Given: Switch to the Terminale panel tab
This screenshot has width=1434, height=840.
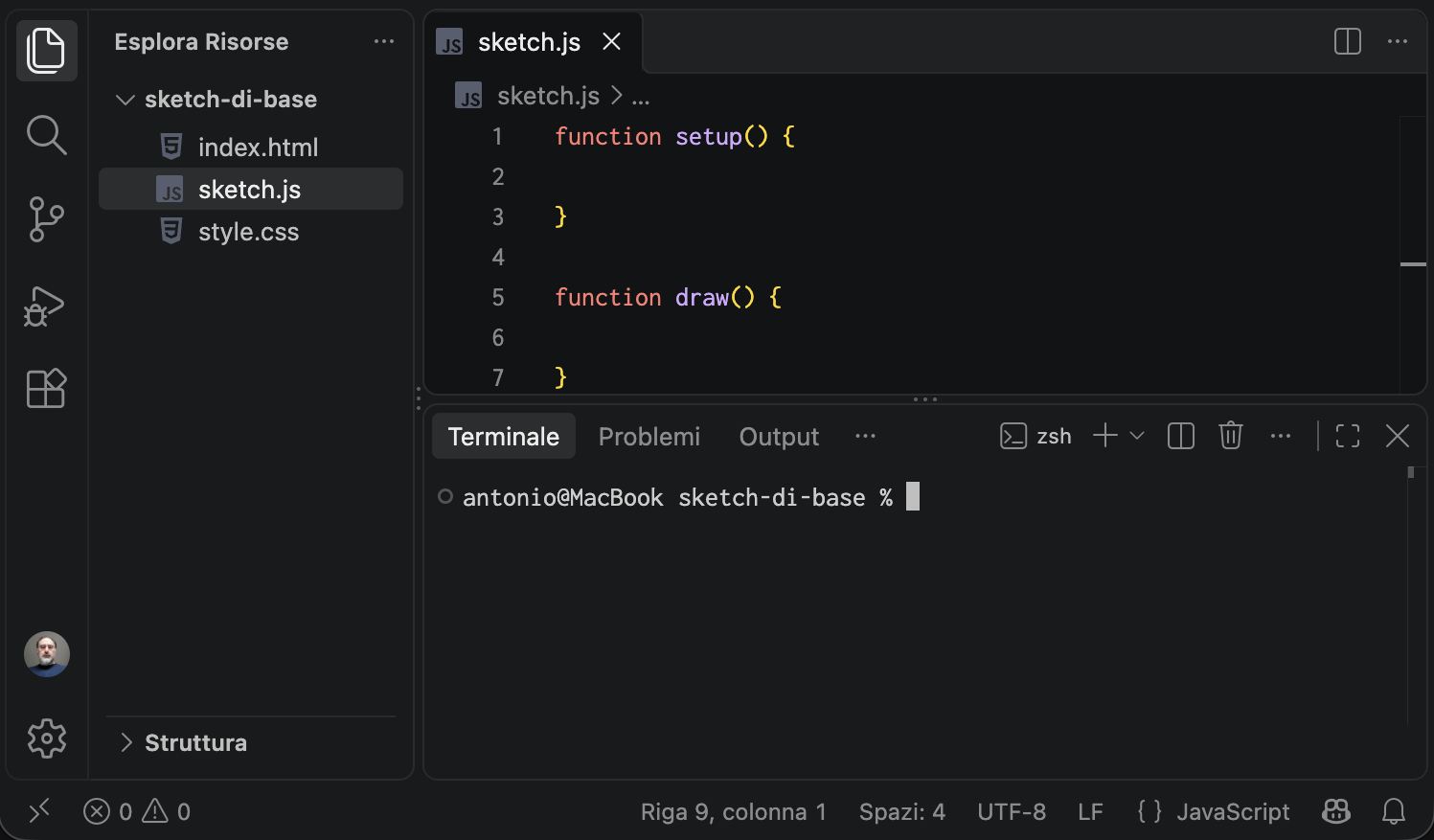Looking at the screenshot, I should point(504,437).
